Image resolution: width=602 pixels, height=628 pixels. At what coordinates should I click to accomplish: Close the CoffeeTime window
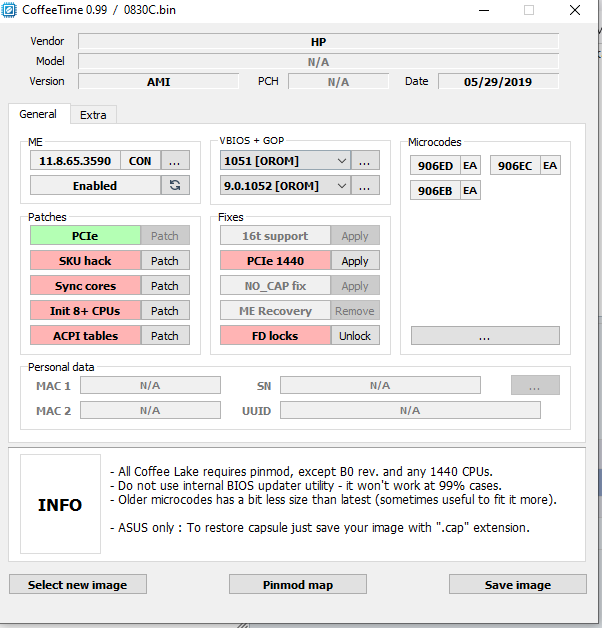click(x=575, y=10)
